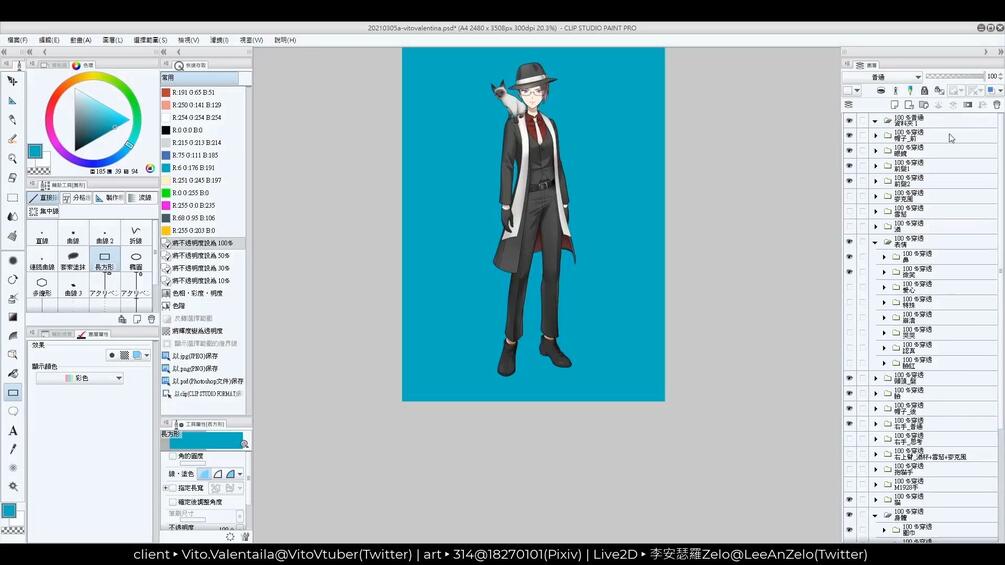Open the 顯示顏色 彩色 dropdown
This screenshot has width=1005, height=565.
79,378
